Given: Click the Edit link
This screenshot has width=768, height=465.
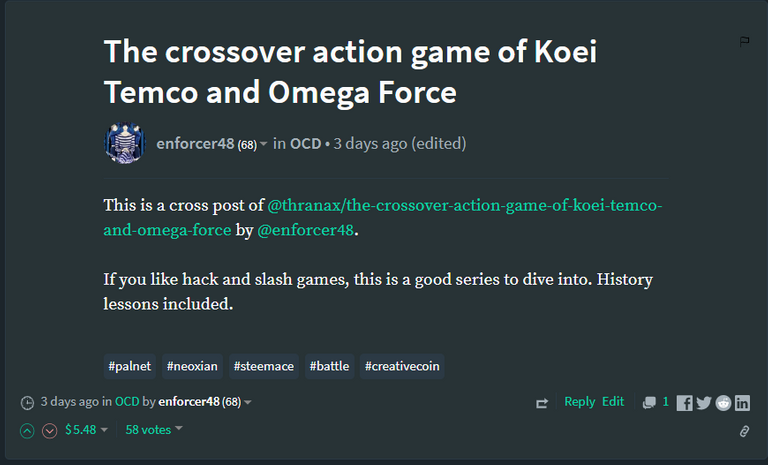Looking at the screenshot, I should 613,402.
